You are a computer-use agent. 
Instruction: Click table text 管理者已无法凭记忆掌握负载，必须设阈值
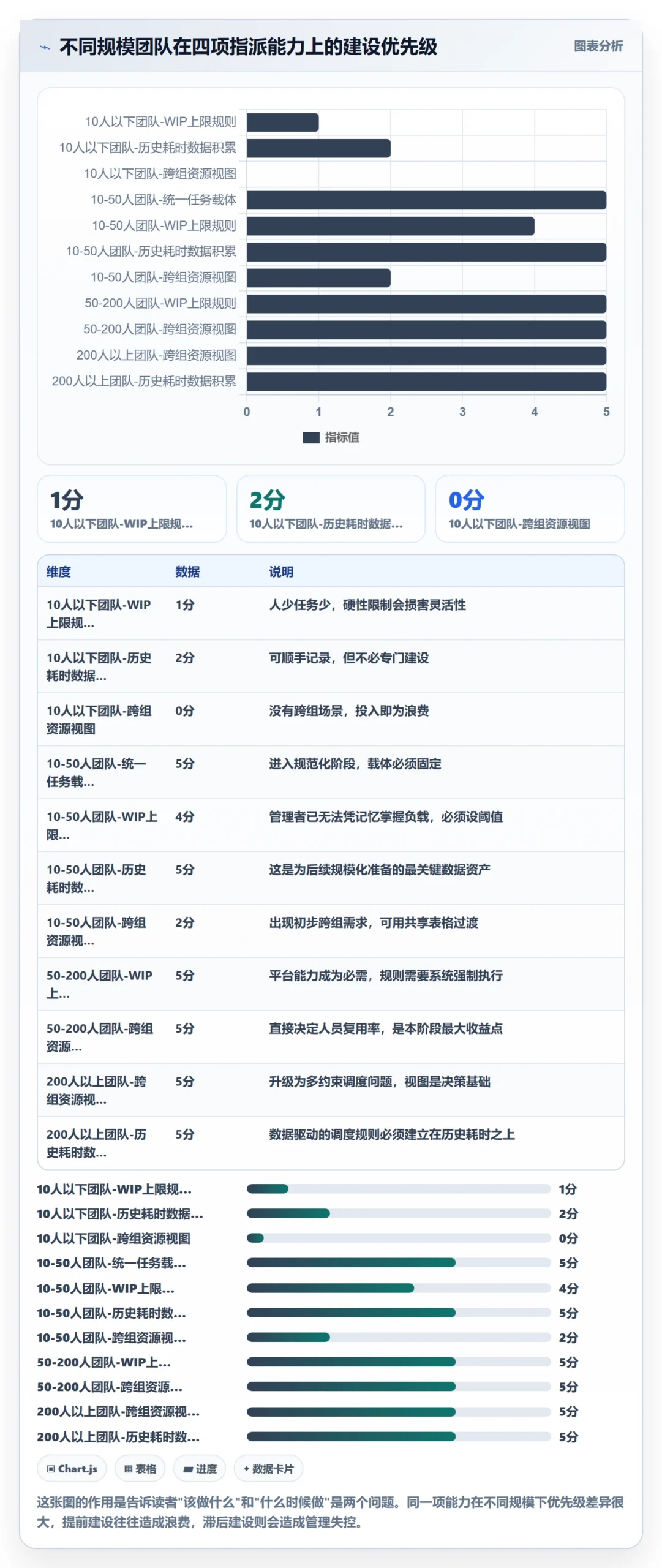click(x=386, y=816)
